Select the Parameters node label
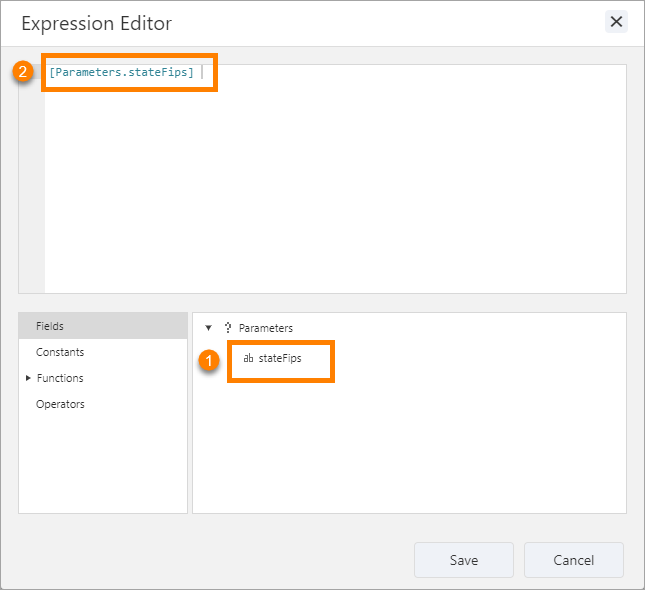 click(265, 328)
